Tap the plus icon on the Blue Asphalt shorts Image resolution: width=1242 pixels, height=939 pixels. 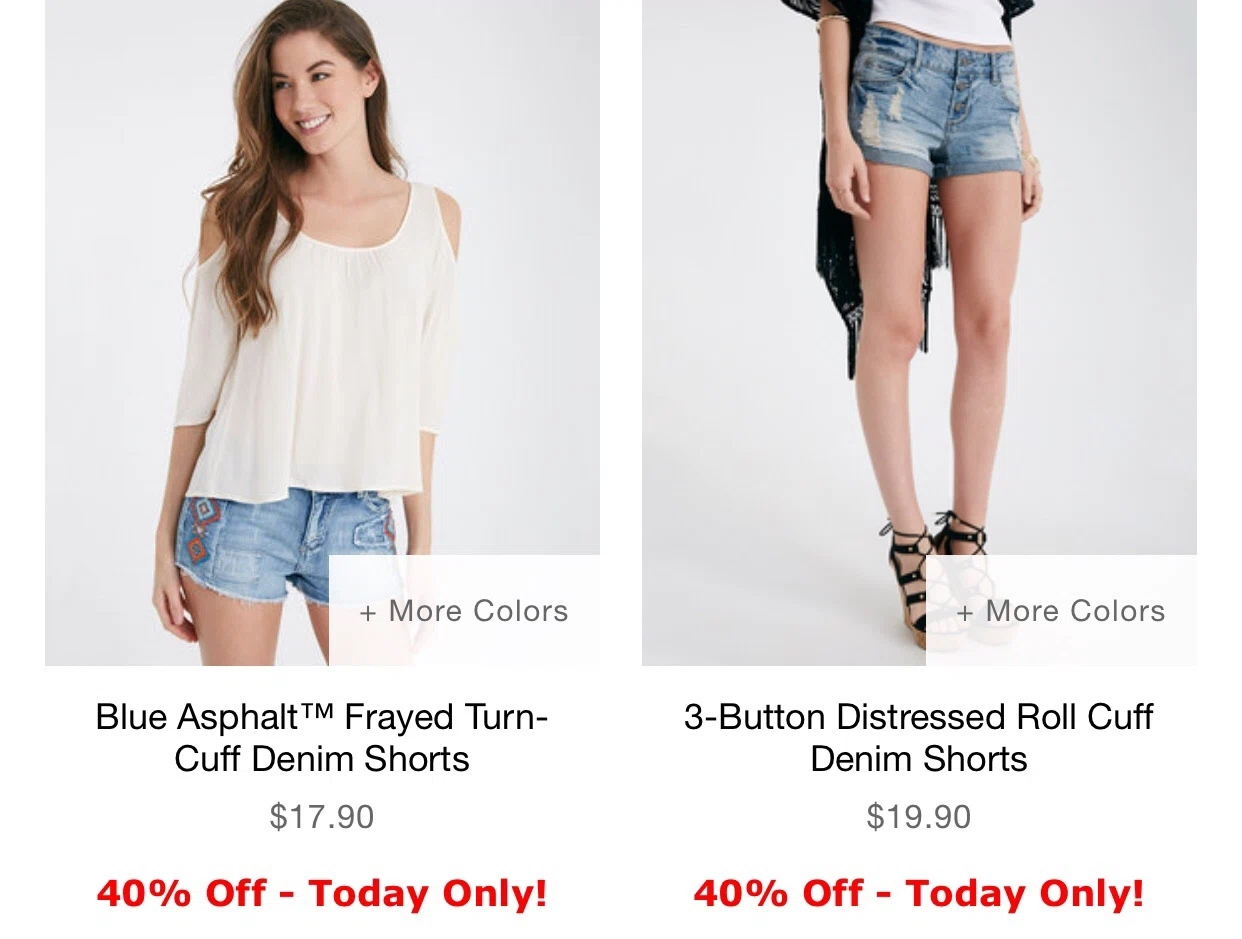(368, 612)
